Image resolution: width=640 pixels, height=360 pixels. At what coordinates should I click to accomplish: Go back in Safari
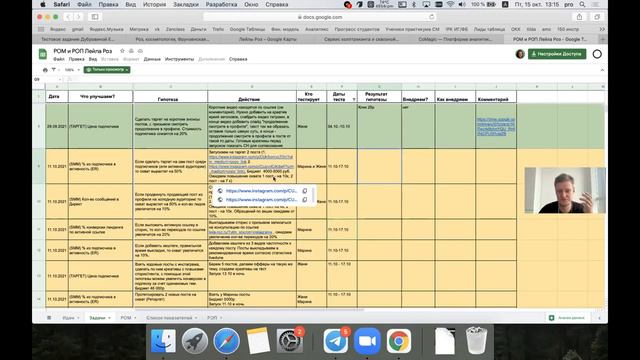(68, 17)
